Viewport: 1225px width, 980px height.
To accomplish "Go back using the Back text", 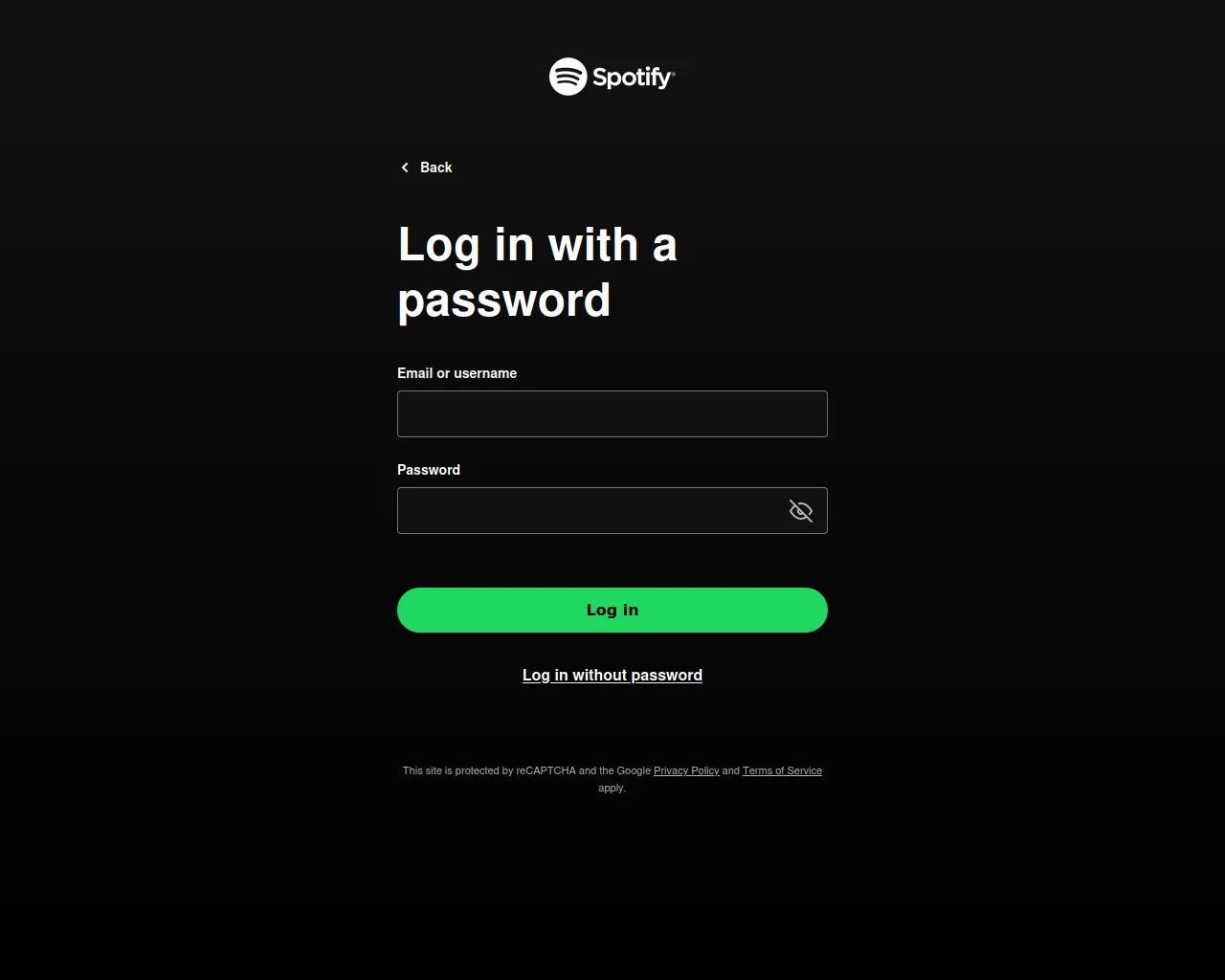I will 435,167.
